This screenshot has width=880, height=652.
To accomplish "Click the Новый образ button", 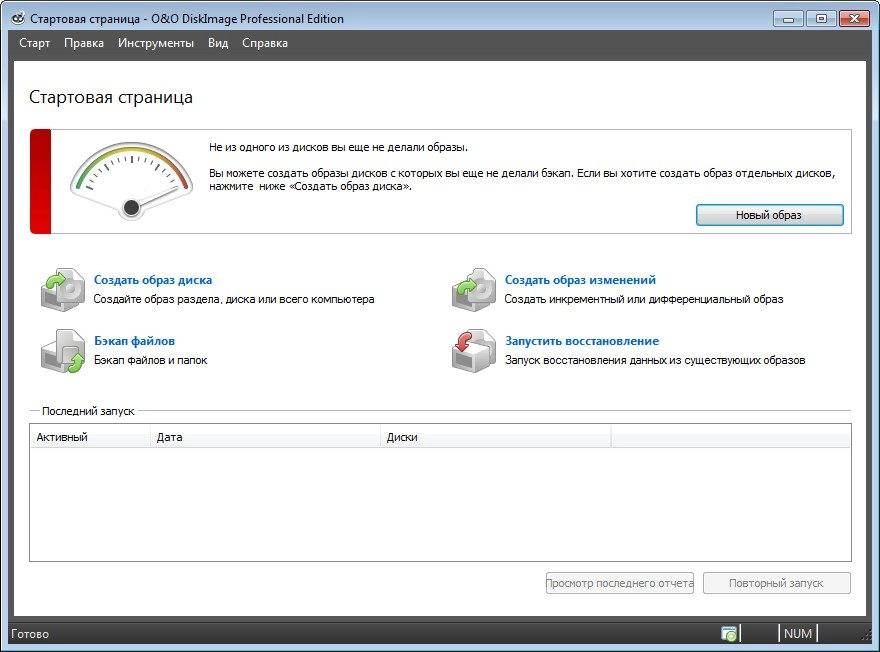I will 769,215.
